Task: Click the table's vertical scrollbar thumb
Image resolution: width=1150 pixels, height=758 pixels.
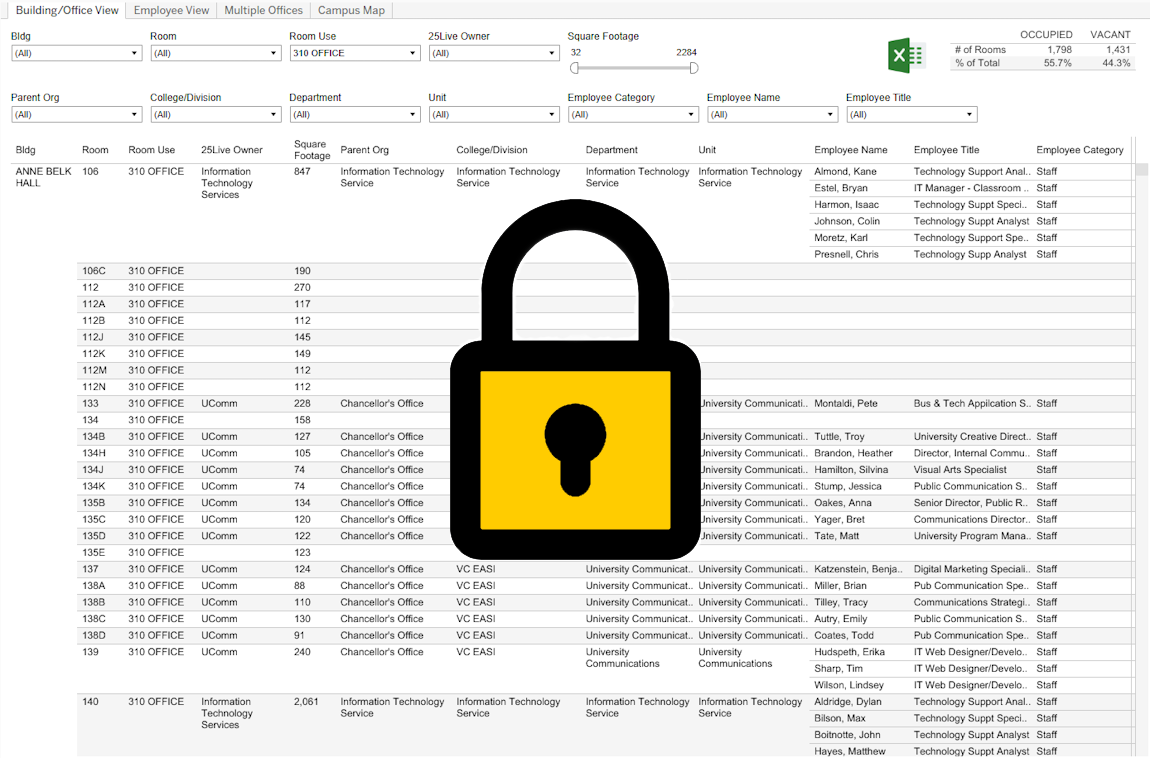Action: point(1141,170)
